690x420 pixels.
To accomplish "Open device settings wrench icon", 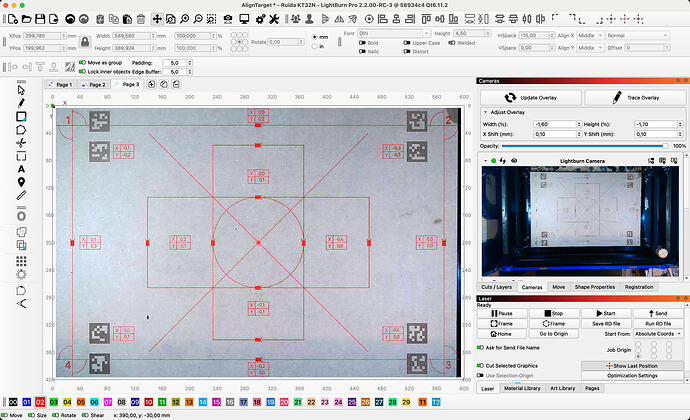I will (274, 19).
